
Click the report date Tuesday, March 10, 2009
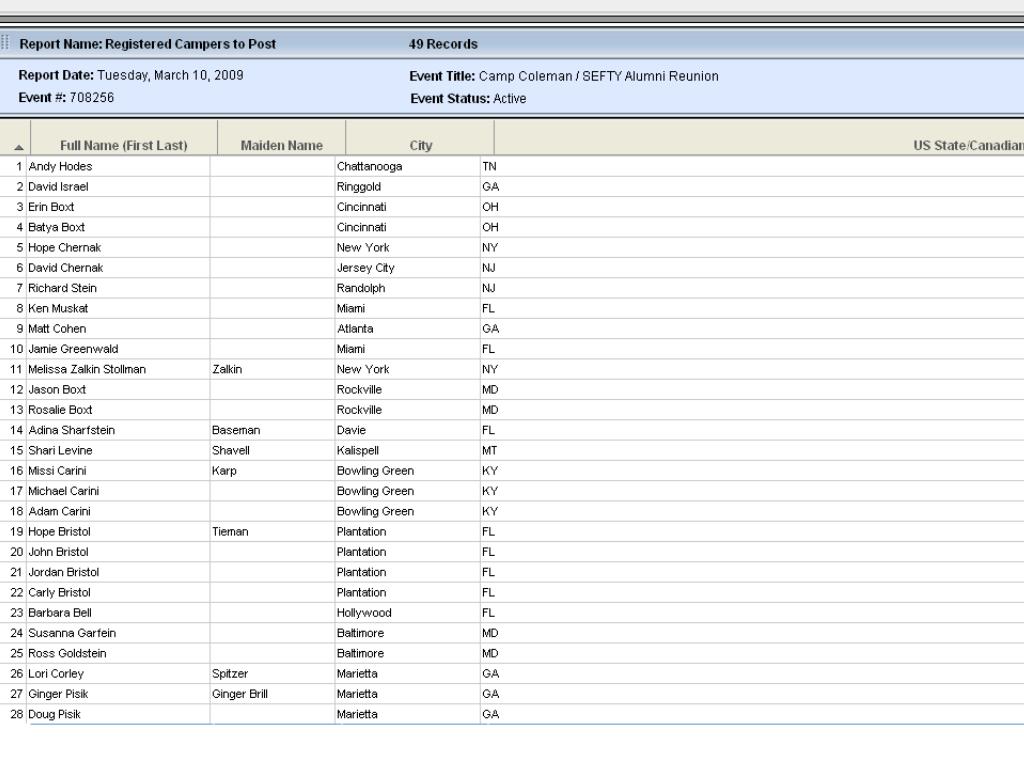(170, 75)
